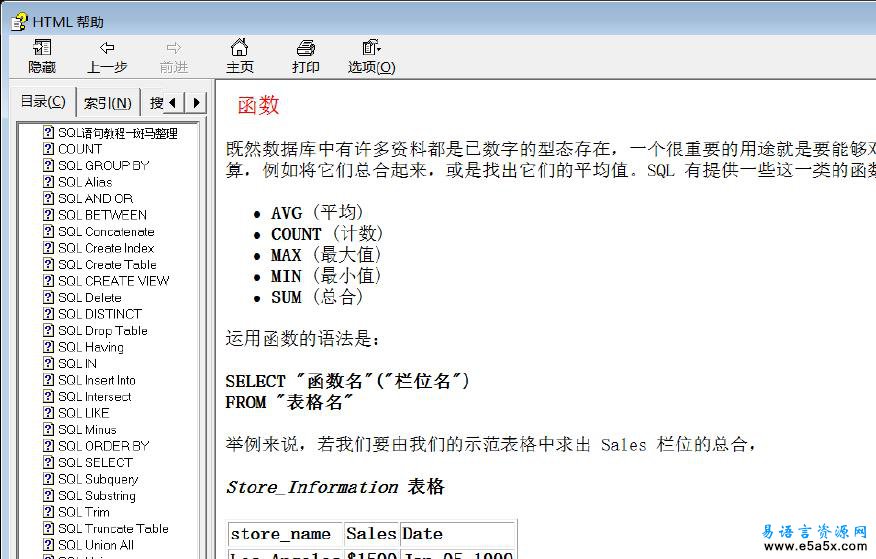Click the red 函数 heading

point(258,105)
